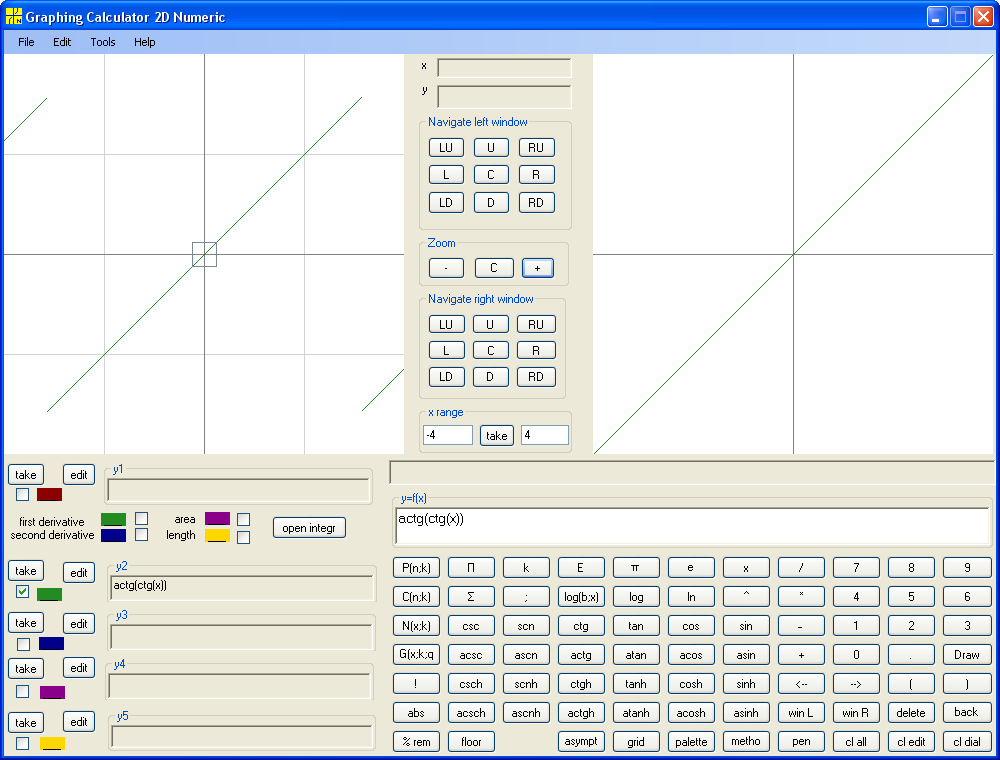Image resolution: width=1000 pixels, height=760 pixels.
Task: Click edit button for y5
Action: (79, 722)
